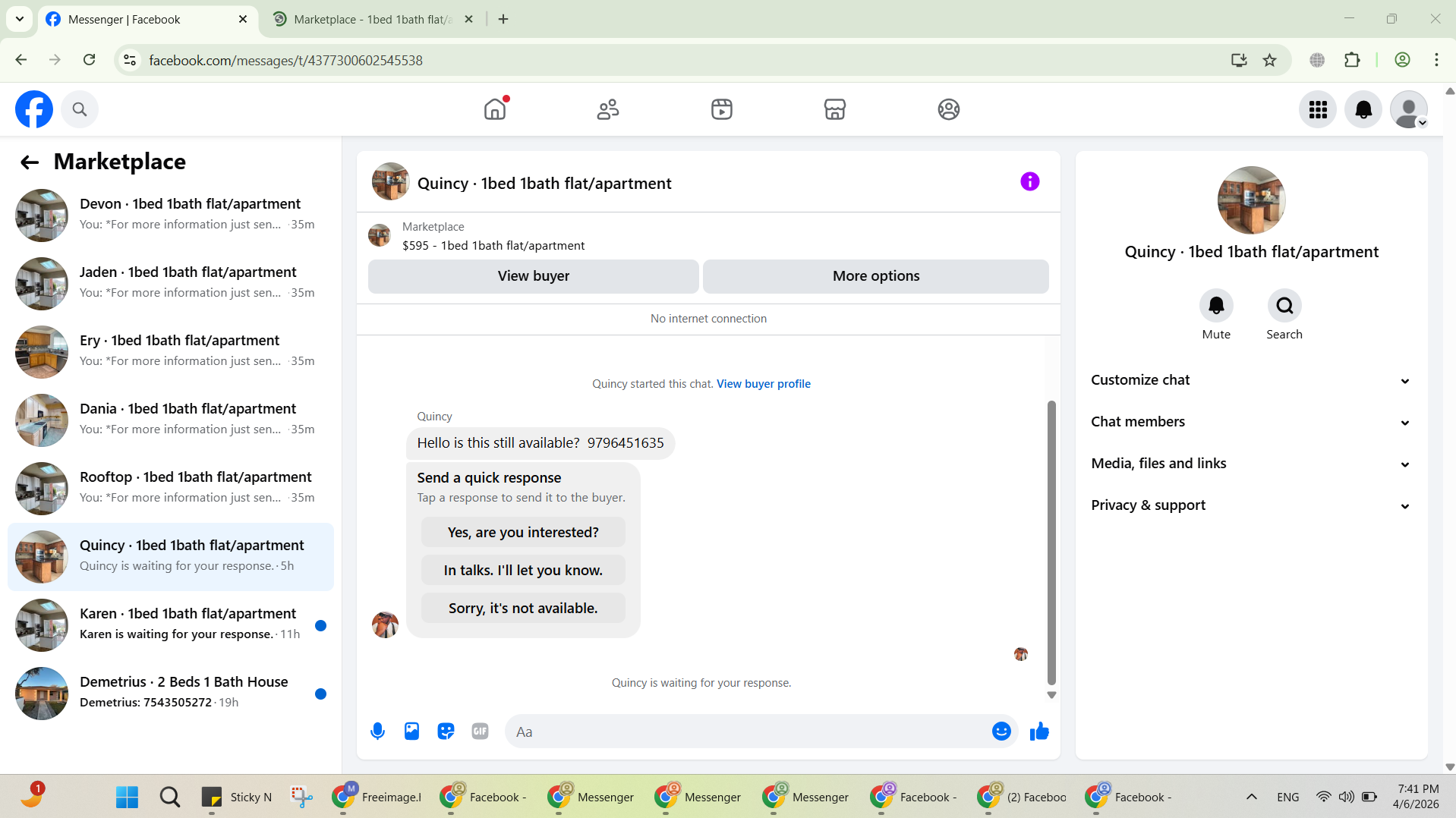Open the Facebook search magnifier
The width and height of the screenshot is (1456, 818).
click(x=80, y=109)
